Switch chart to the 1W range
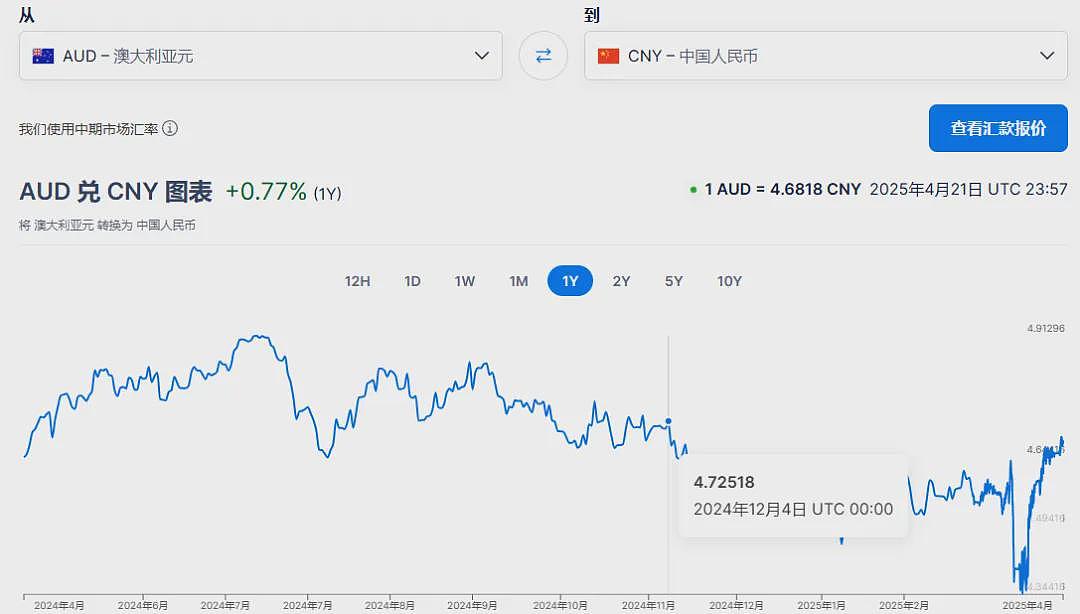Image resolution: width=1080 pixels, height=614 pixels. click(465, 281)
